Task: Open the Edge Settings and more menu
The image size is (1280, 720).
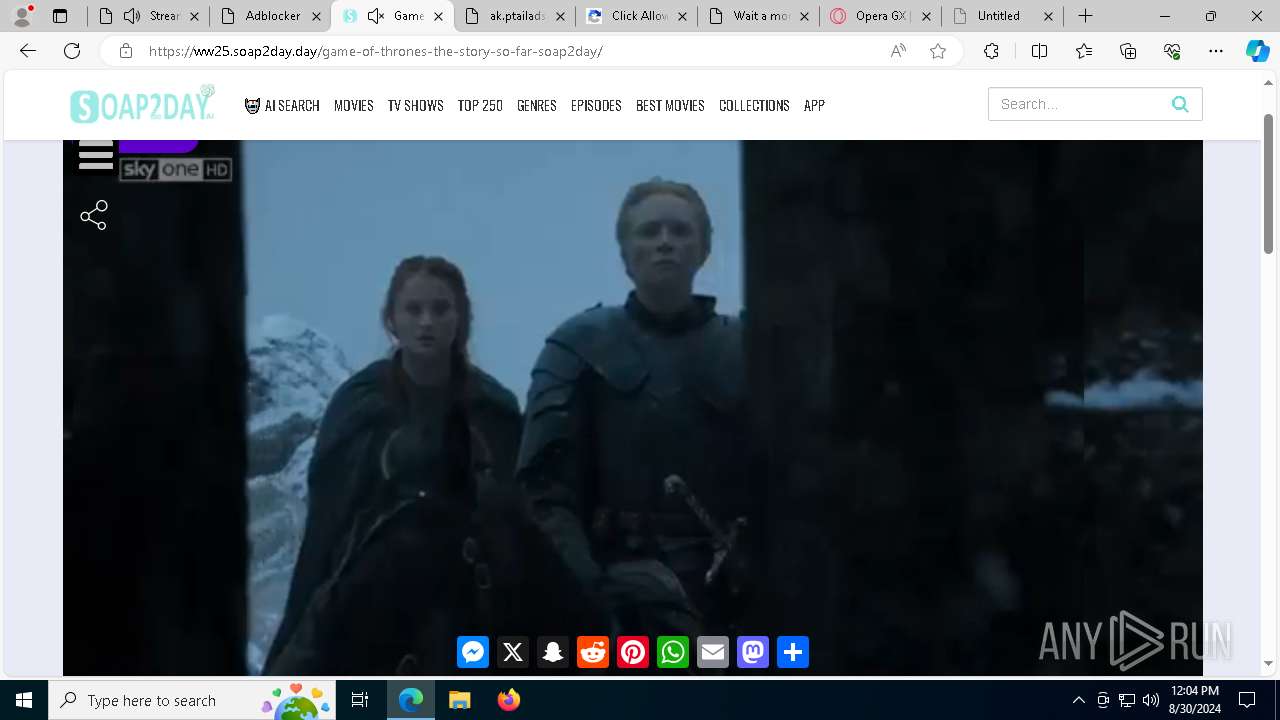Action: point(1216,51)
